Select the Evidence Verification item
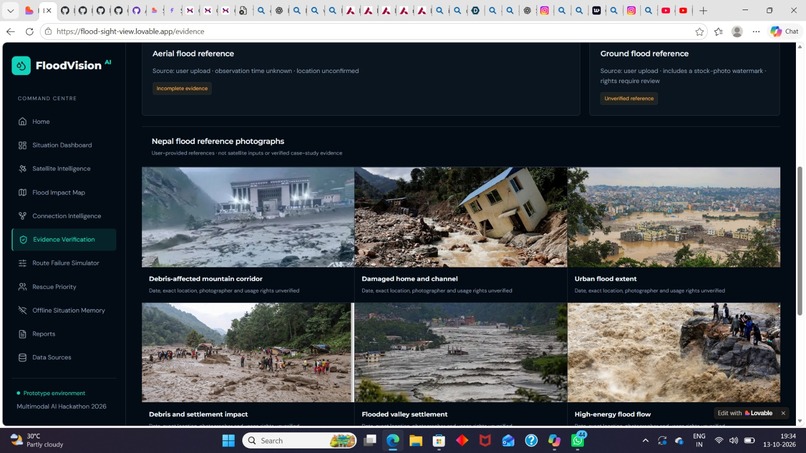 click(x=64, y=240)
